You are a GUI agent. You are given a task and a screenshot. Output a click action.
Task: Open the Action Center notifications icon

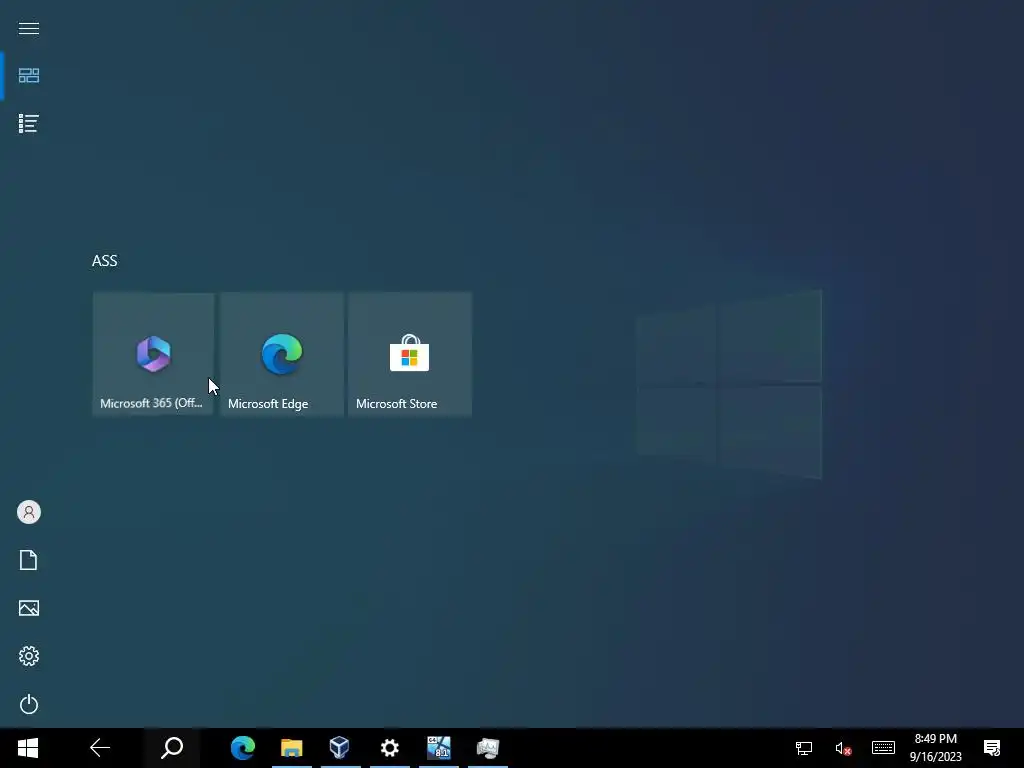click(x=992, y=748)
